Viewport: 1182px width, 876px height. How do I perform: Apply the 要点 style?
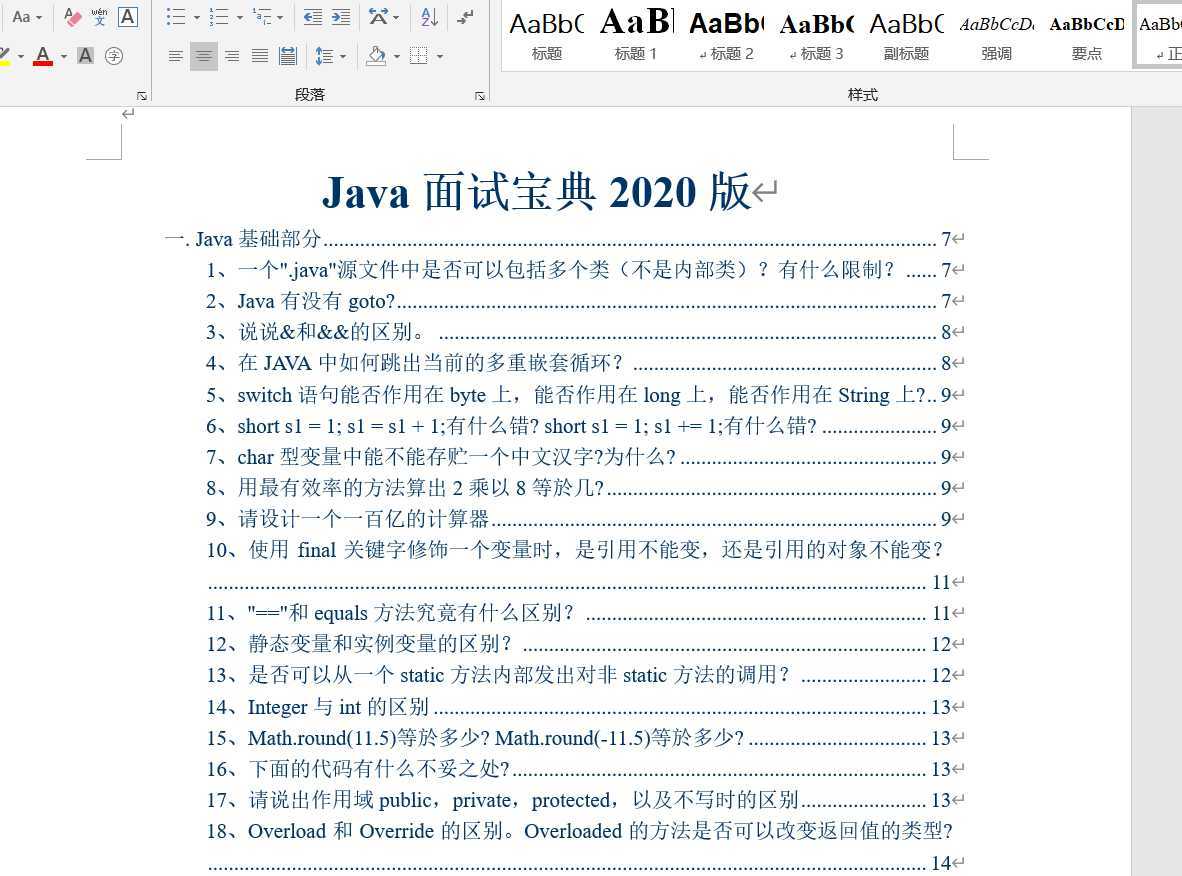1086,36
